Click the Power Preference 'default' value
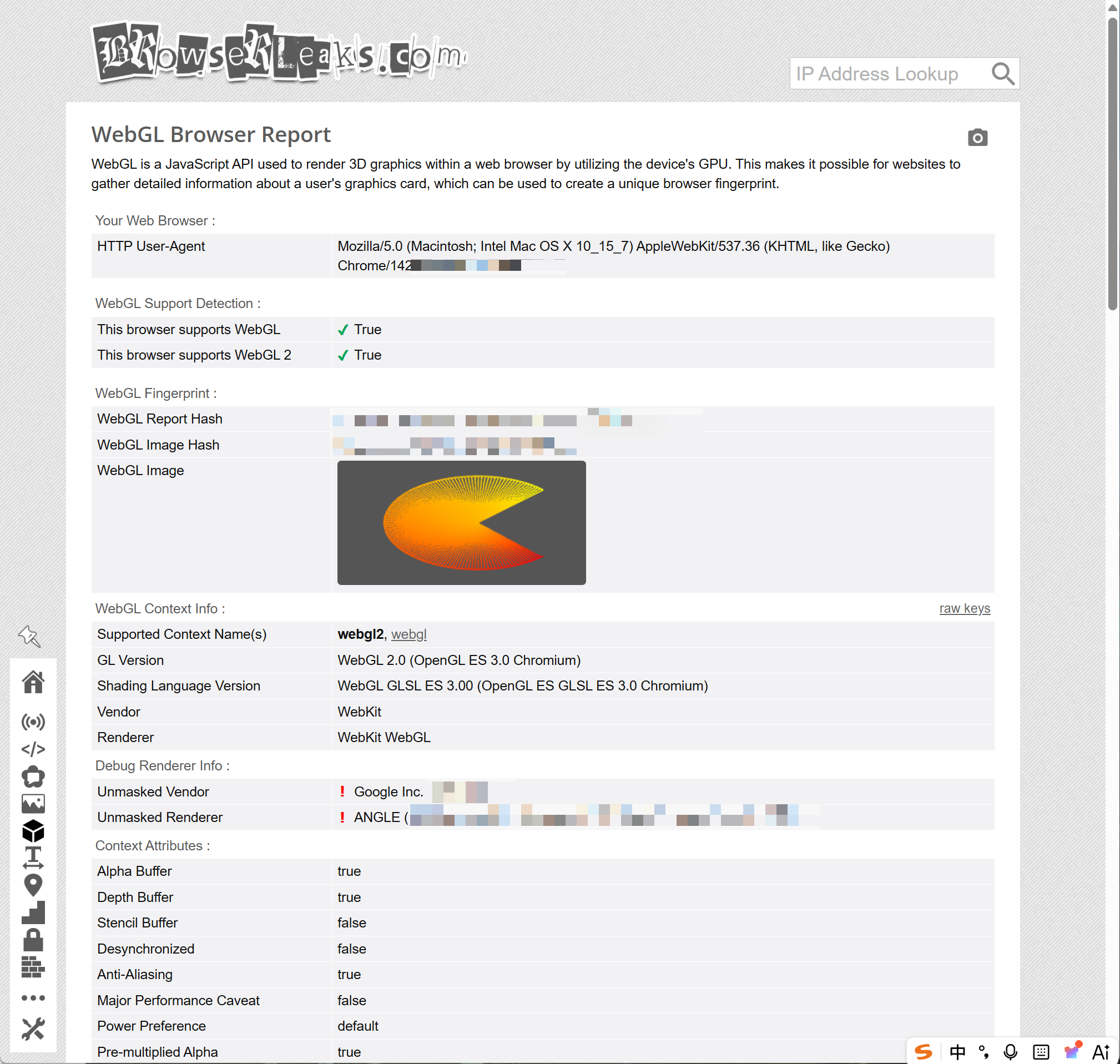Image resolution: width=1120 pixels, height=1064 pixels. (358, 1026)
